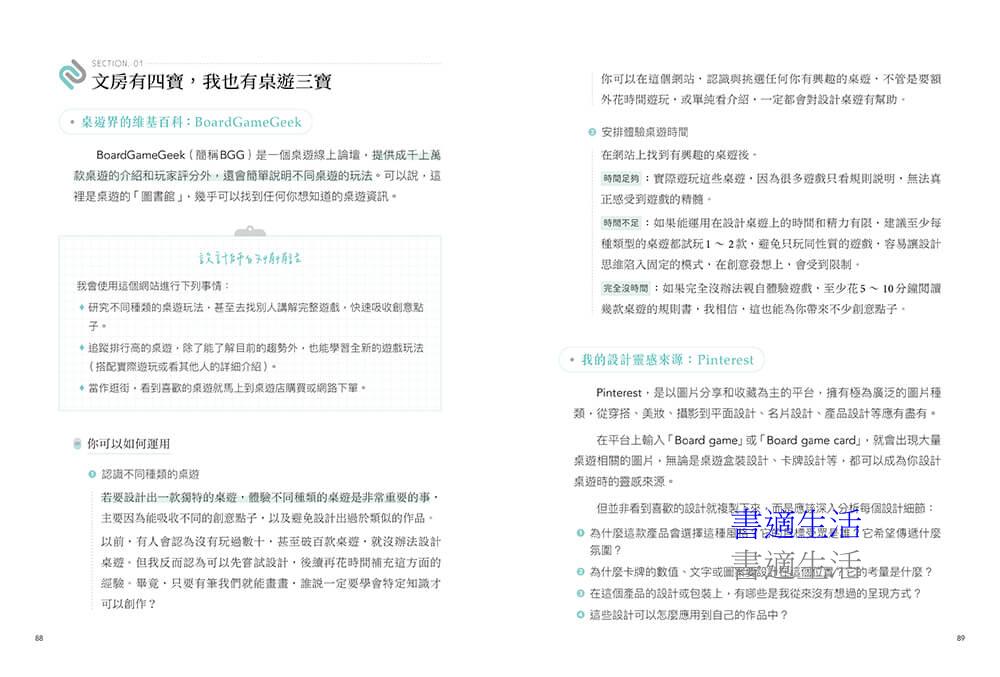Viewport: 1000px width, 677px height.
Task: Click the numbered bullet before "為什麼這款產品會選擇"
Action: [x=580, y=533]
